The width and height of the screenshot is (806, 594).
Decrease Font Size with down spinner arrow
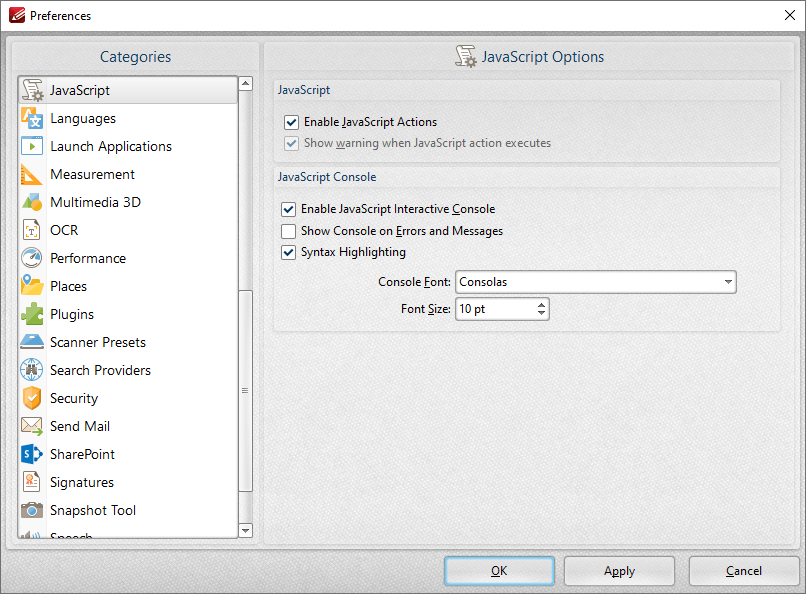click(541, 313)
